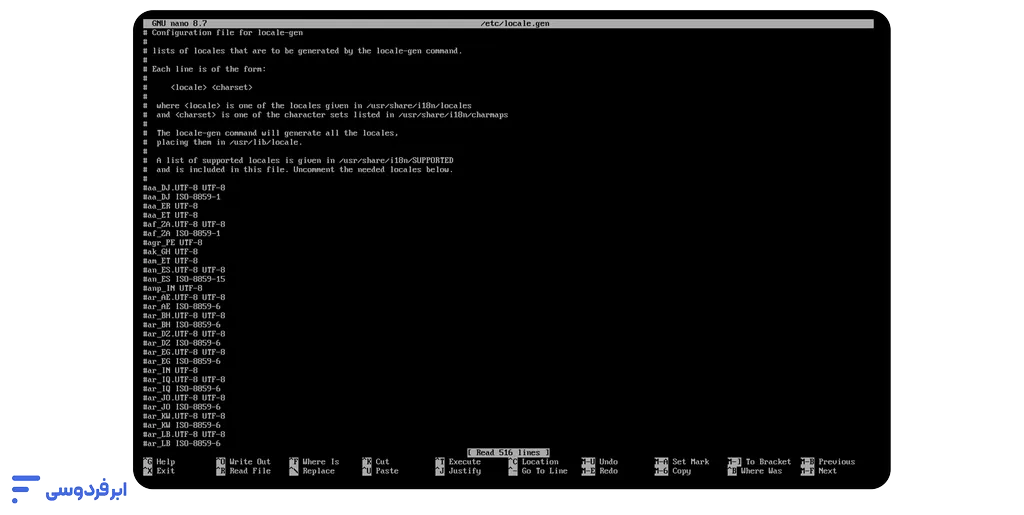This screenshot has height=515, width=1024.
Task: Click the Cut shortcut label
Action: pos(382,462)
